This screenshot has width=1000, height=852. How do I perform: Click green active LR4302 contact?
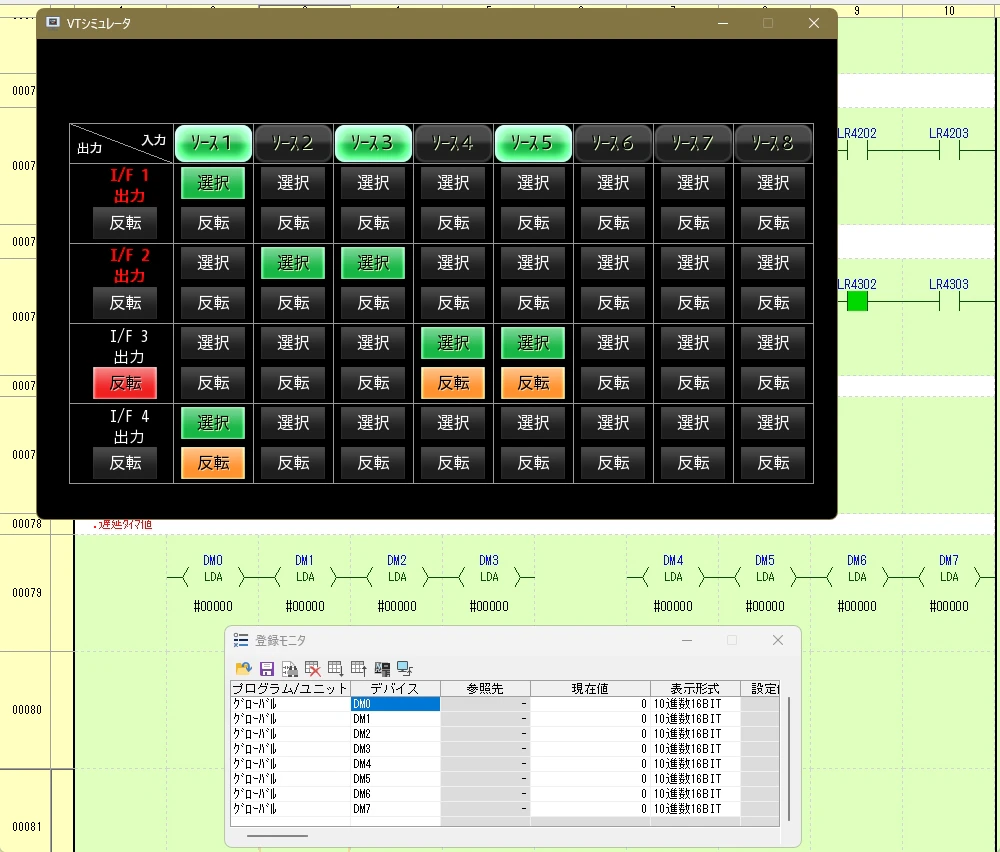click(x=857, y=301)
